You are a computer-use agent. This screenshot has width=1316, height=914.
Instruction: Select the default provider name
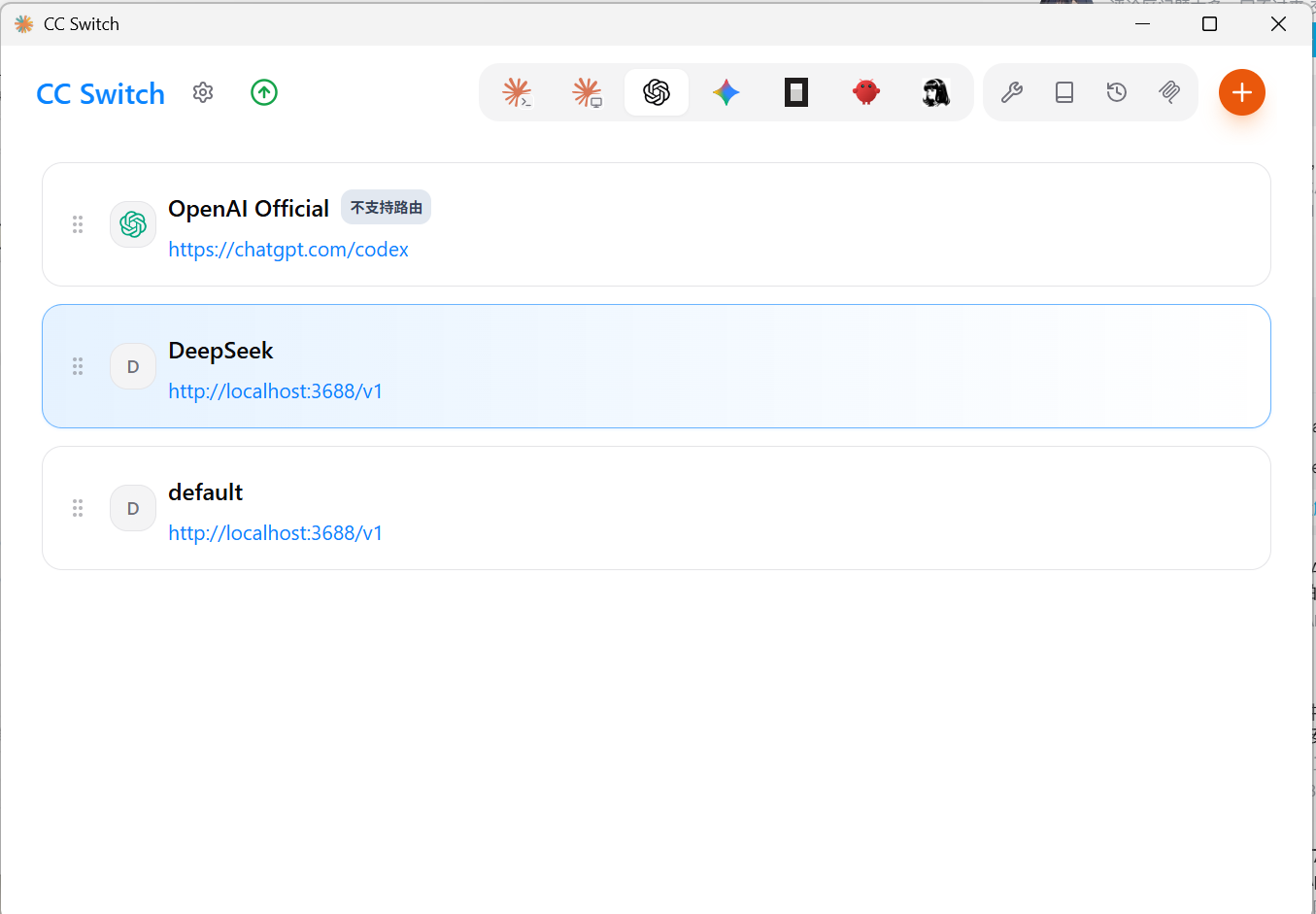click(205, 492)
